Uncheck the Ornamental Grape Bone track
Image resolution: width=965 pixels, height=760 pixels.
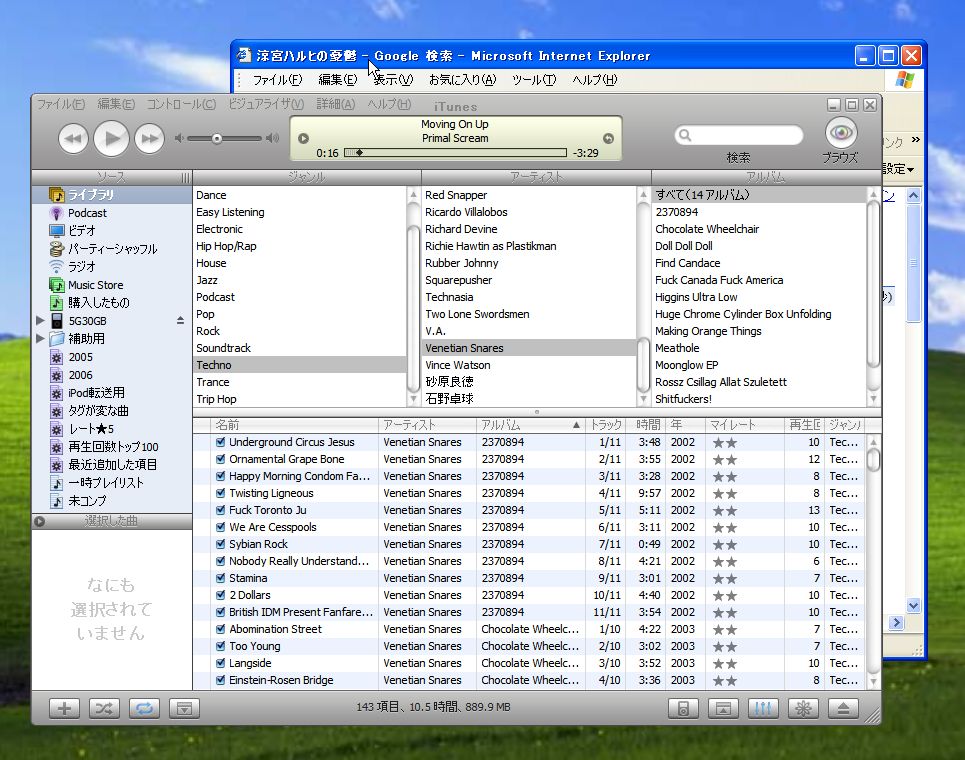tap(221, 459)
